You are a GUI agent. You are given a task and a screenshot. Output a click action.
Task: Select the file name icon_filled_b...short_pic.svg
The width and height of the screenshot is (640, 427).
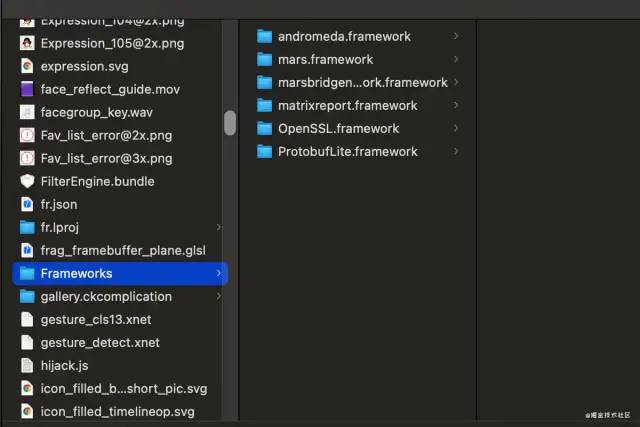click(x=124, y=389)
